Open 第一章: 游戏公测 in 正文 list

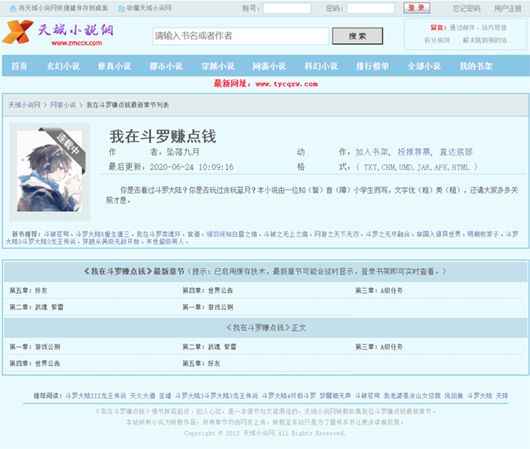coord(35,347)
